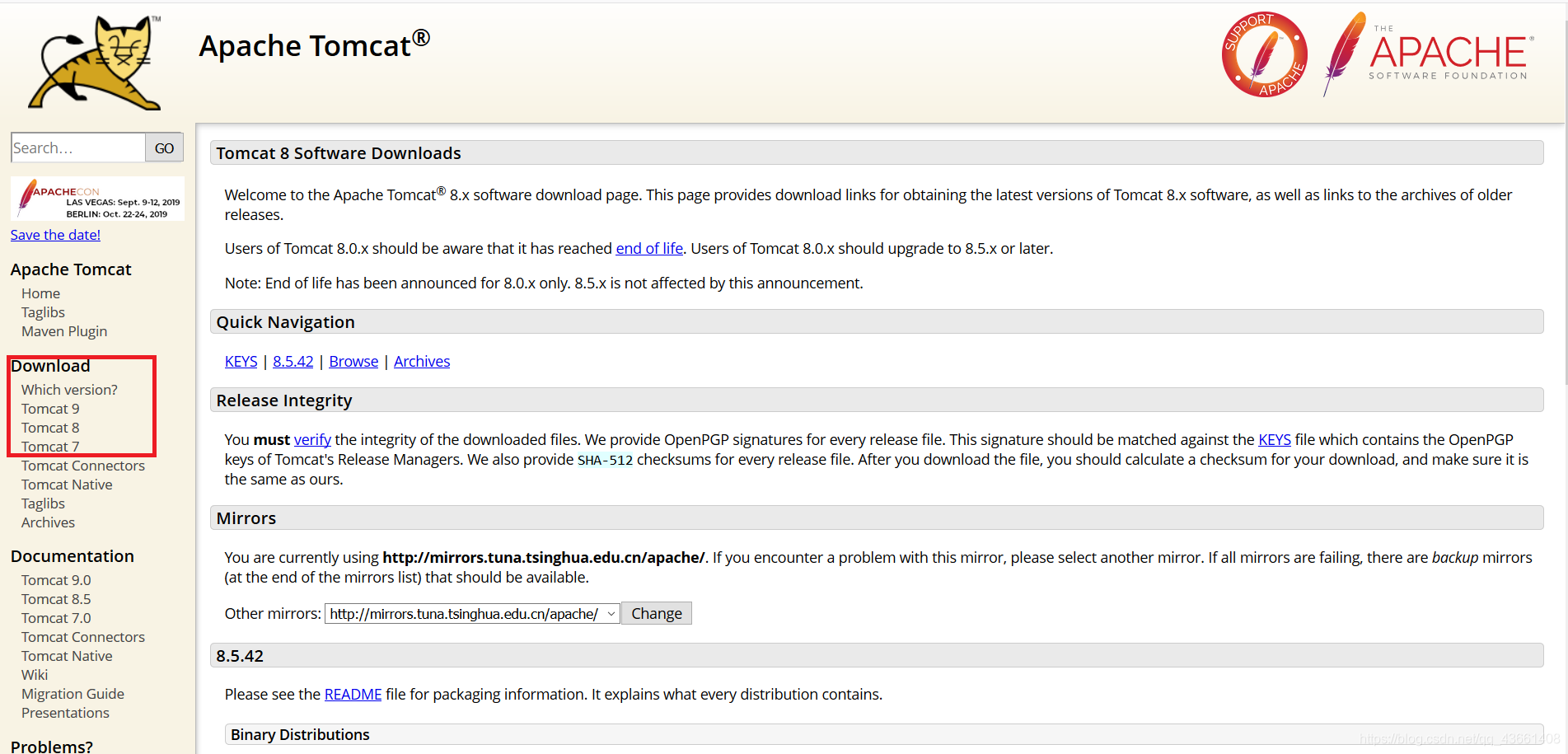
Task: Open Tomcat 7.0 documentation
Action: [x=56, y=618]
